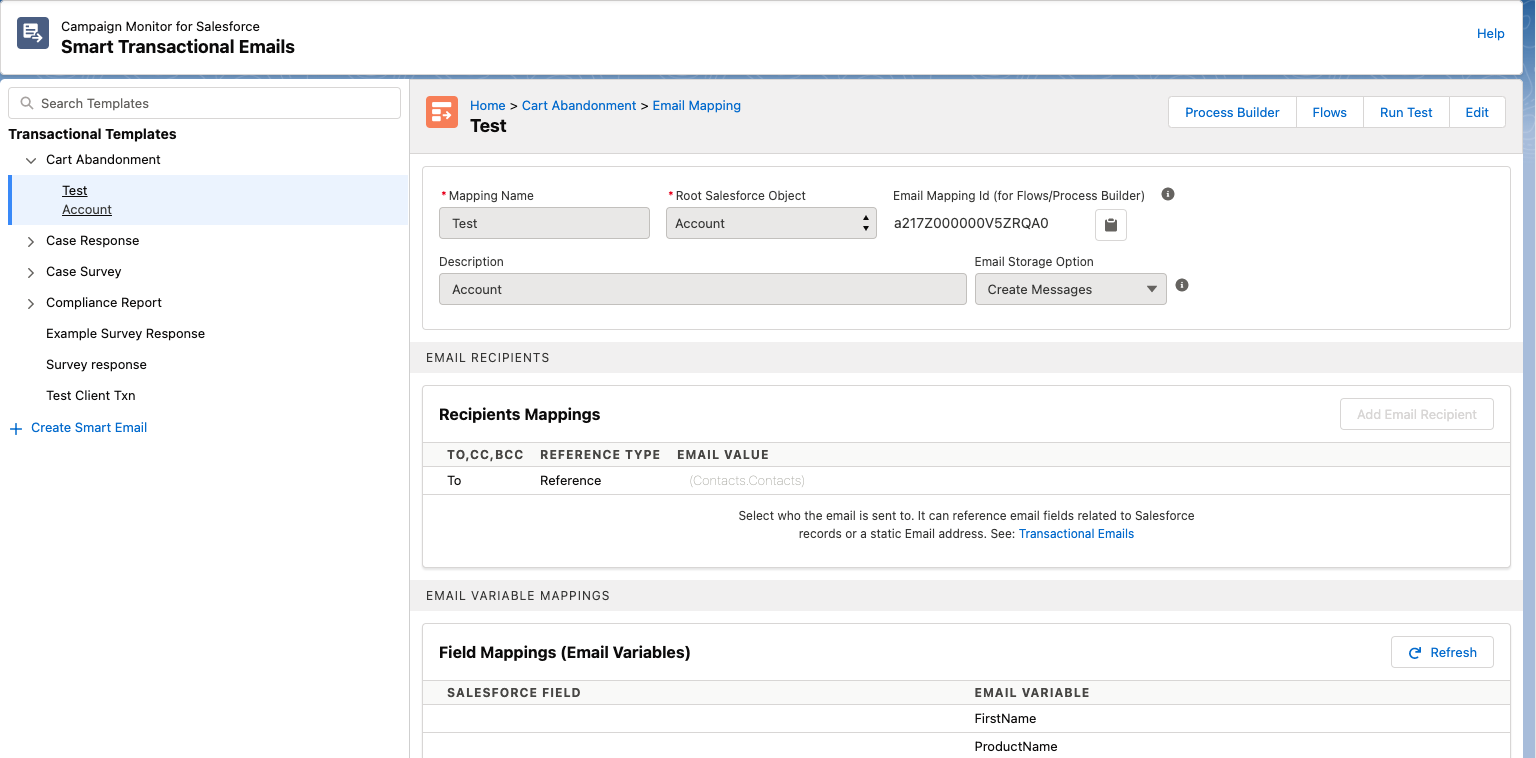
Task: Click info icon beside Email Mapping Id
Action: click(x=1168, y=194)
